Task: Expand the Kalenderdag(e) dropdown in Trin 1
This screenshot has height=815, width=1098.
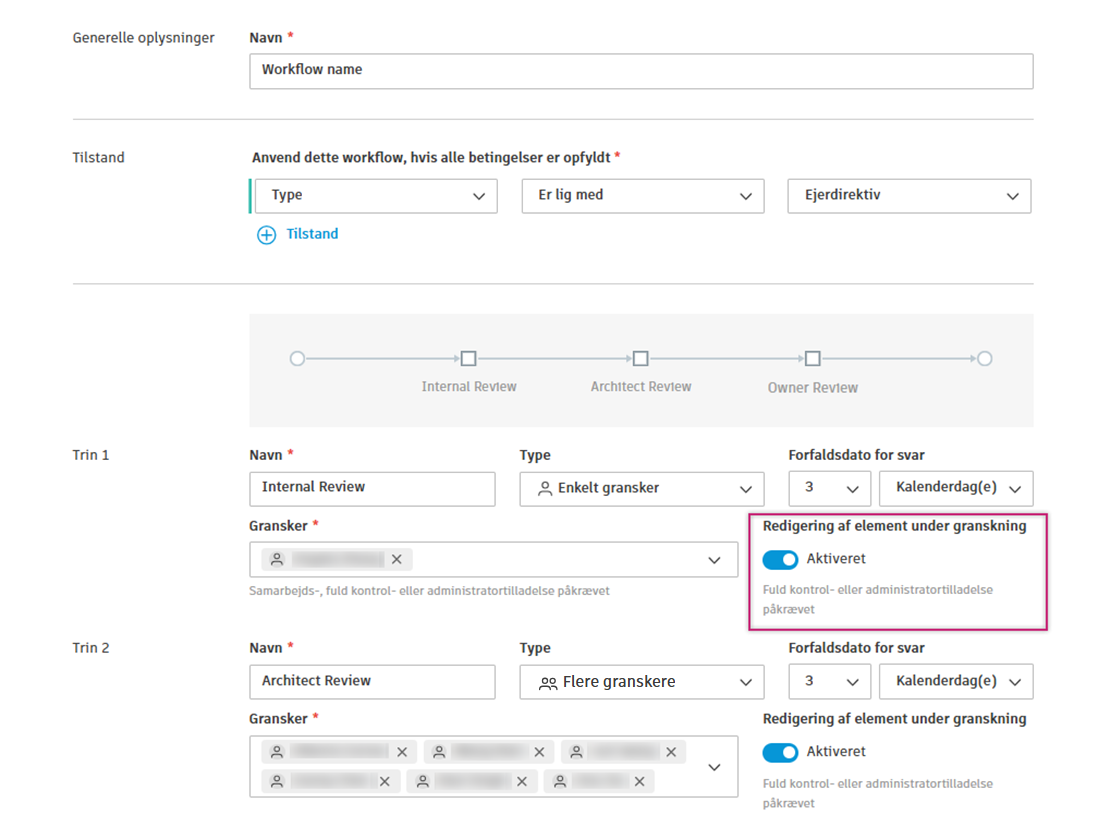Action: tap(956, 489)
